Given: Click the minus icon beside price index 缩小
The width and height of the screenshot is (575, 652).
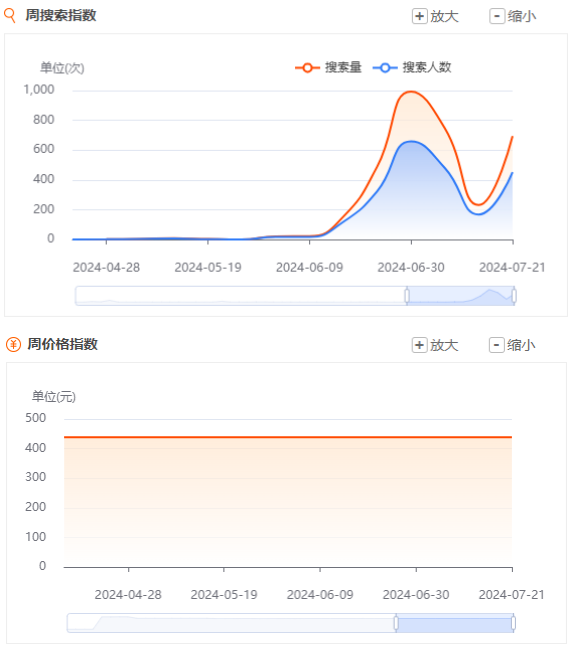Looking at the screenshot, I should (496, 345).
